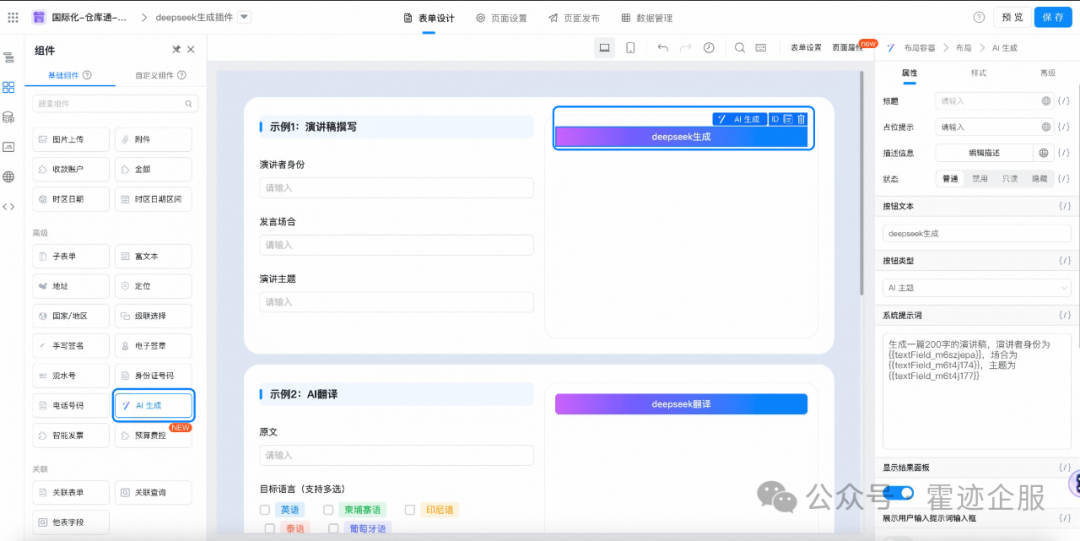This screenshot has width=1080, height=541.
Task: Open the component library sidebar icon
Action: coord(9,88)
